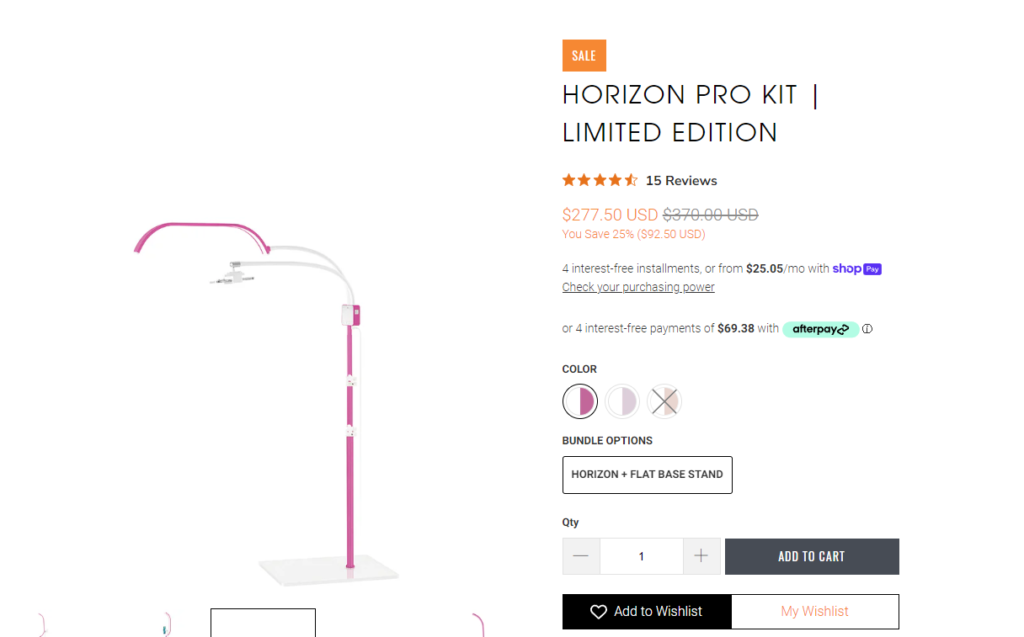
Task: Decrease quantity with the minus button
Action: [x=581, y=556]
